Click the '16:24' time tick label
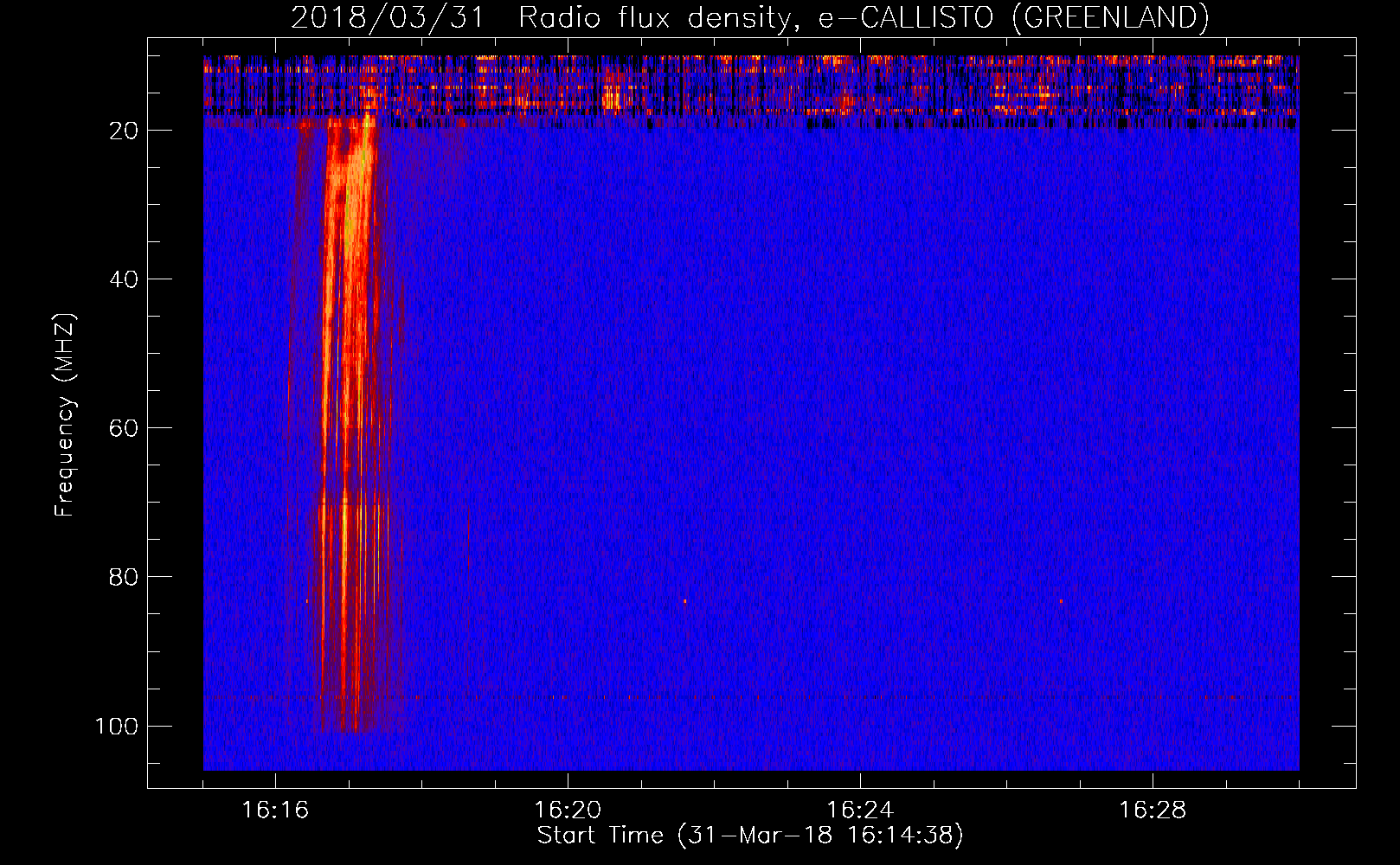 pyautogui.click(x=860, y=811)
